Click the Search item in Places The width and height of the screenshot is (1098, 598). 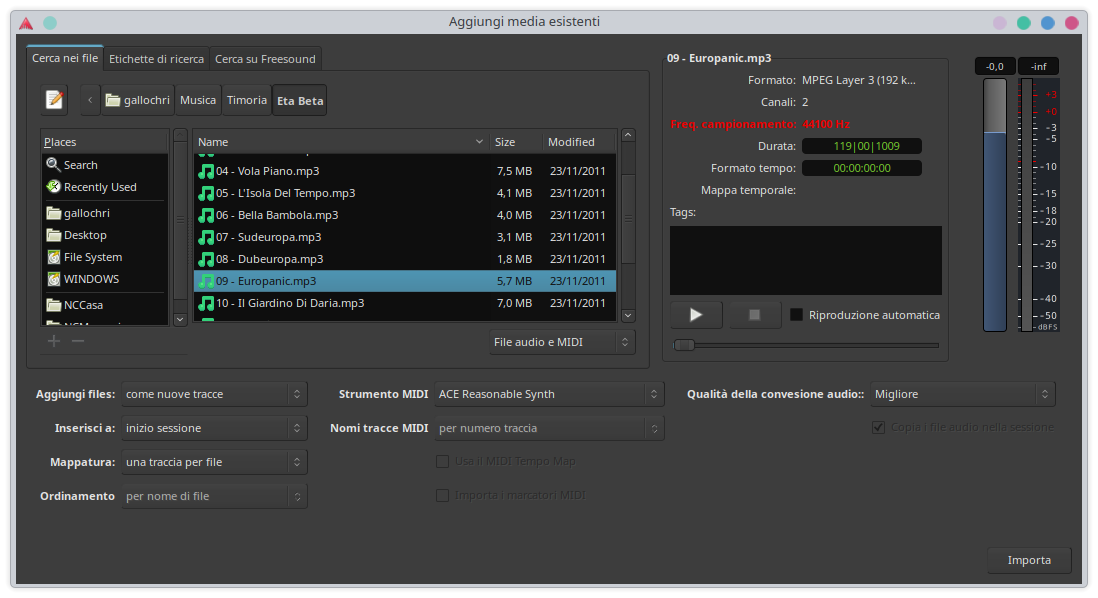[x=80, y=165]
